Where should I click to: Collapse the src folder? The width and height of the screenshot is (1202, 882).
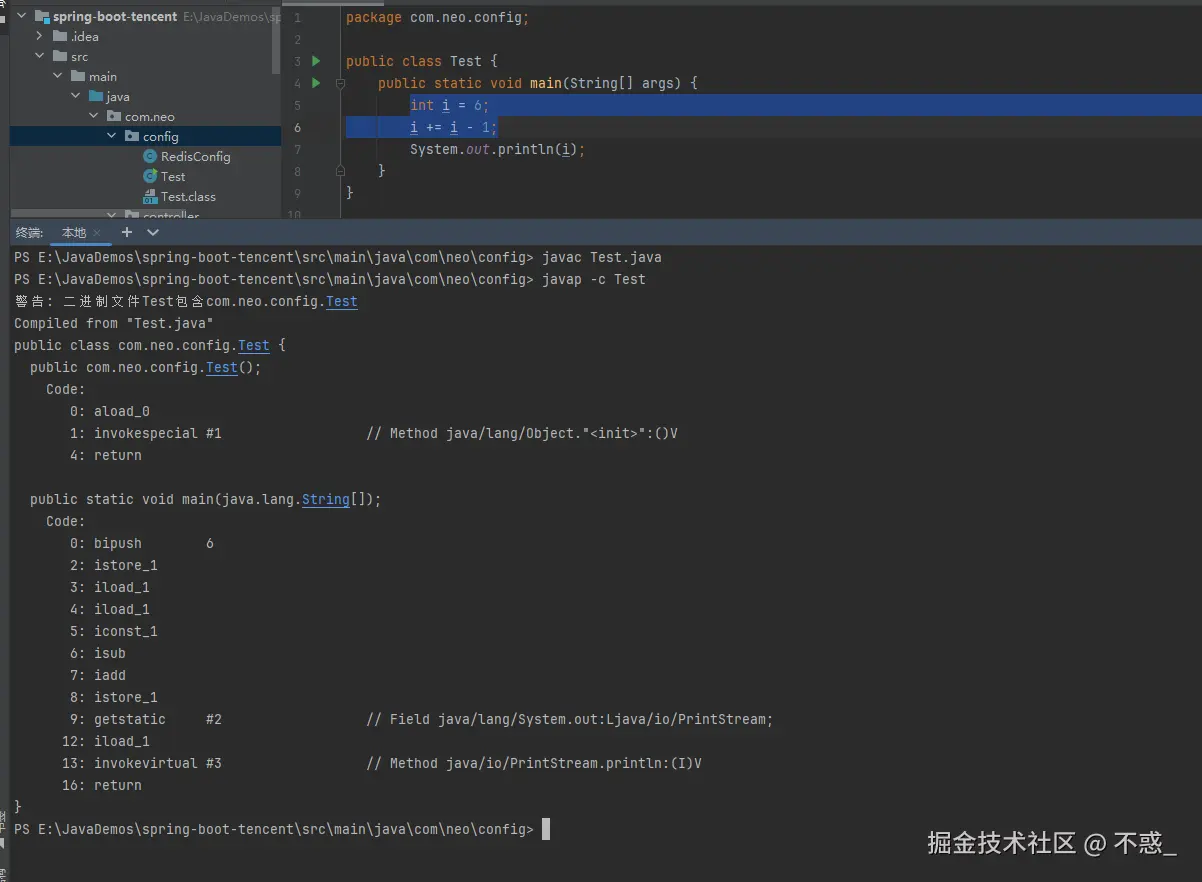click(39, 56)
